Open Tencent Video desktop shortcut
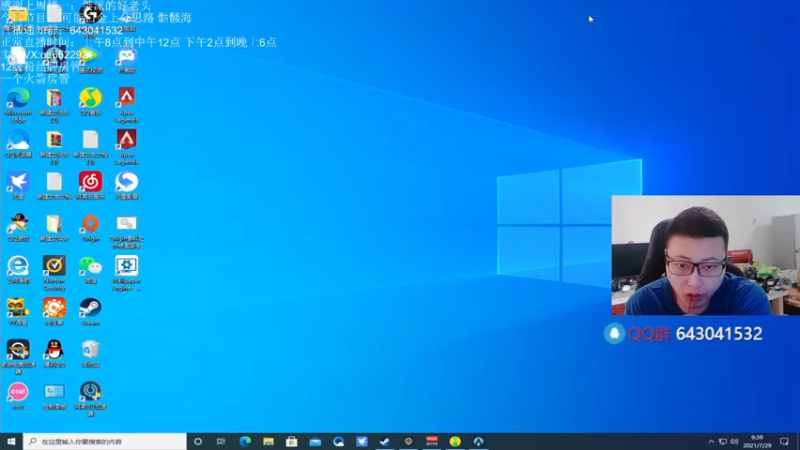 coord(90,60)
